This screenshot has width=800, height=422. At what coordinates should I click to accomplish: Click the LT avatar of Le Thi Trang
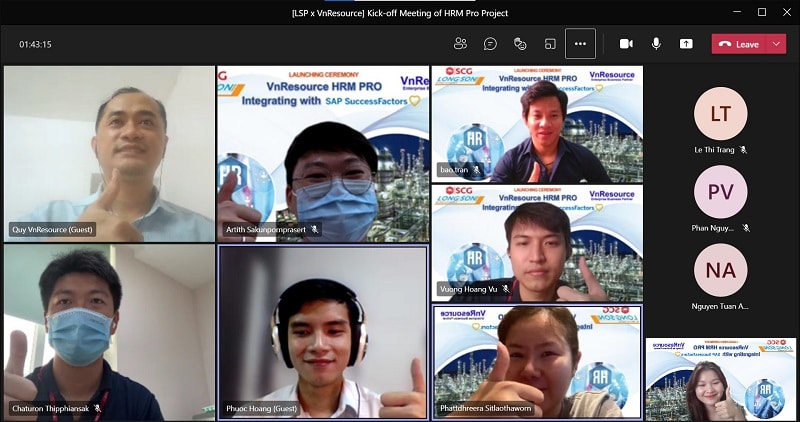pyautogui.click(x=720, y=114)
